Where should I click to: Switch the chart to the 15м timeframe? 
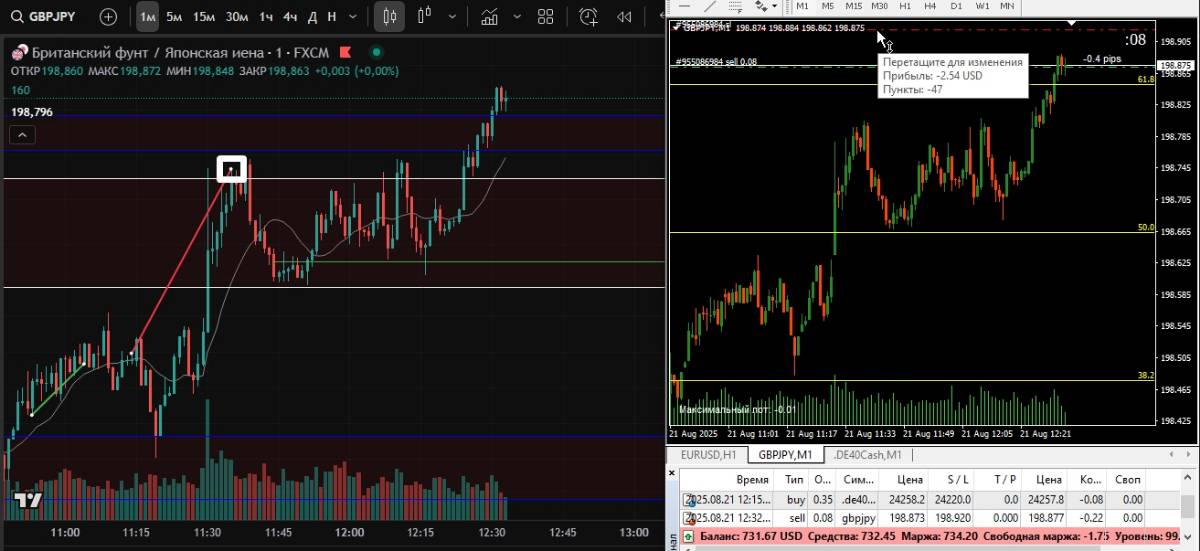pos(204,17)
